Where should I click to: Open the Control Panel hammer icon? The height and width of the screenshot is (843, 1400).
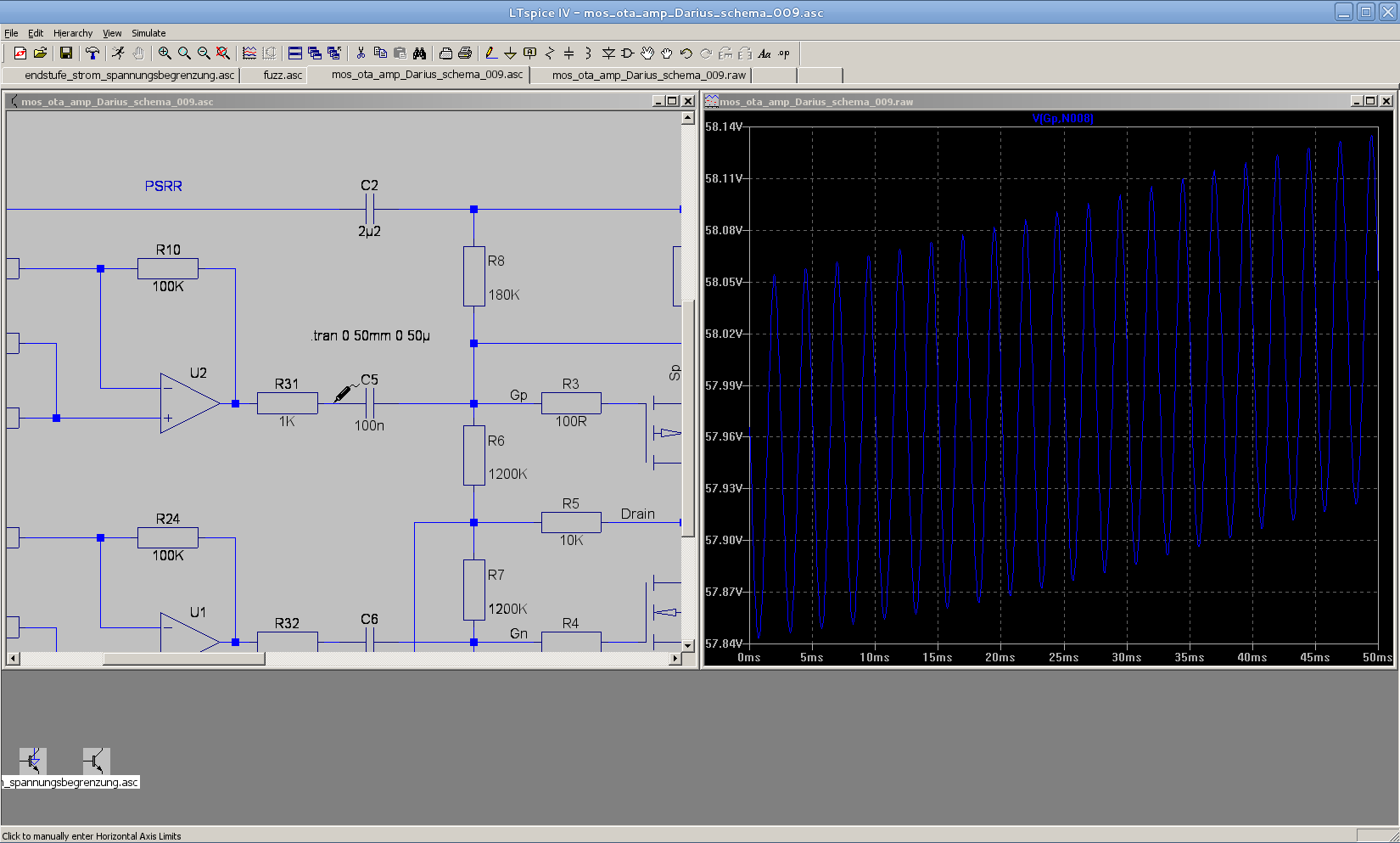click(x=92, y=53)
